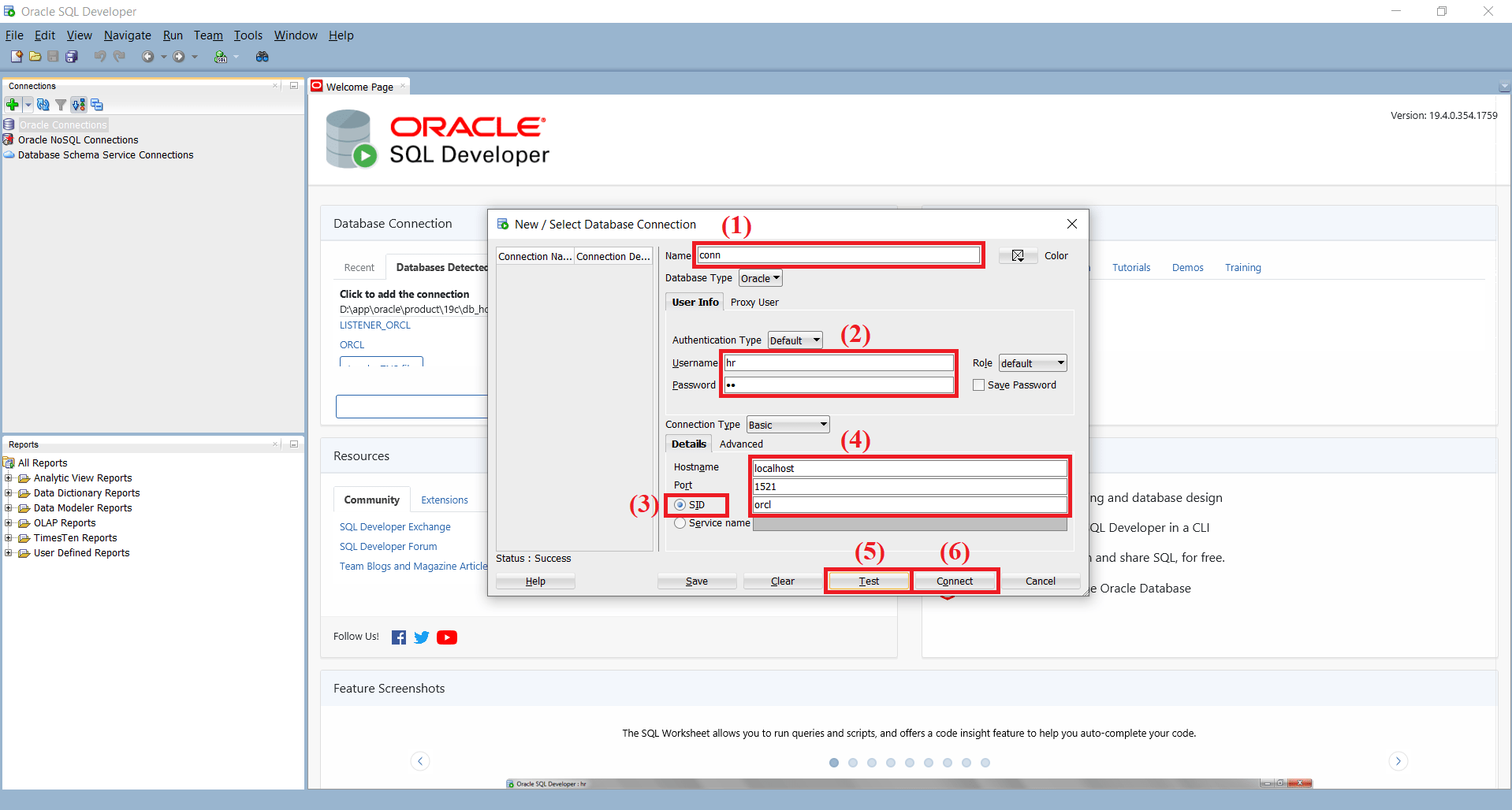Open the Facebook icon under Follow Us

(x=399, y=637)
